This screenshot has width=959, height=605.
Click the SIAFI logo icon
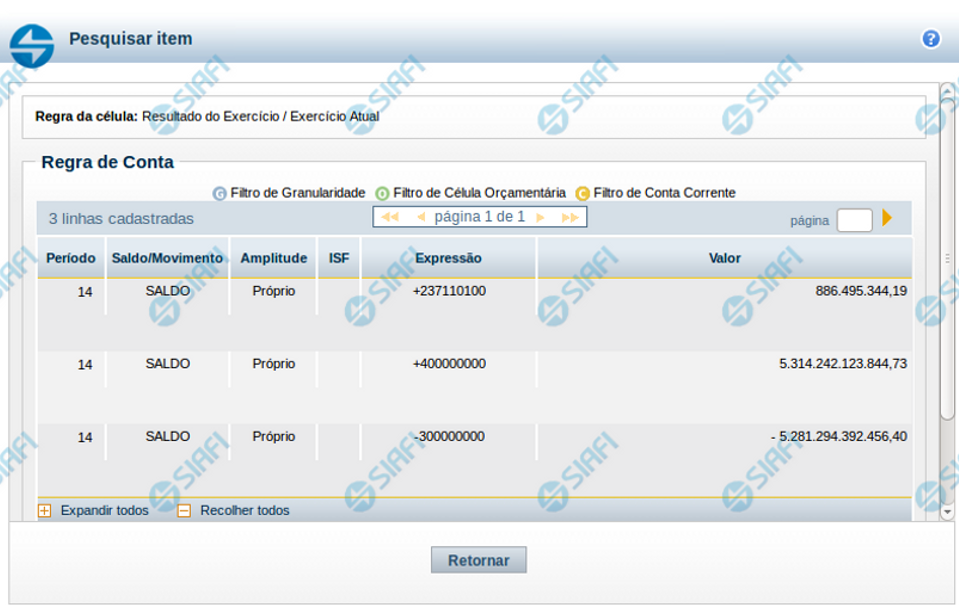click(x=32, y=45)
